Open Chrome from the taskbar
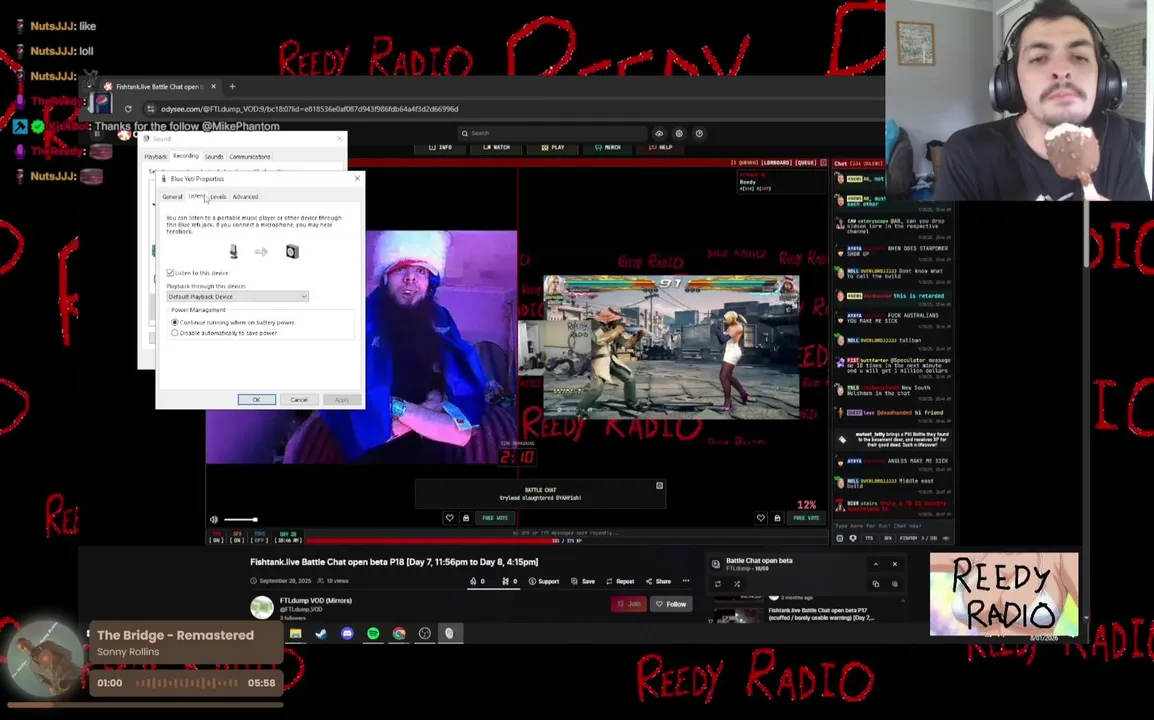 (x=399, y=633)
